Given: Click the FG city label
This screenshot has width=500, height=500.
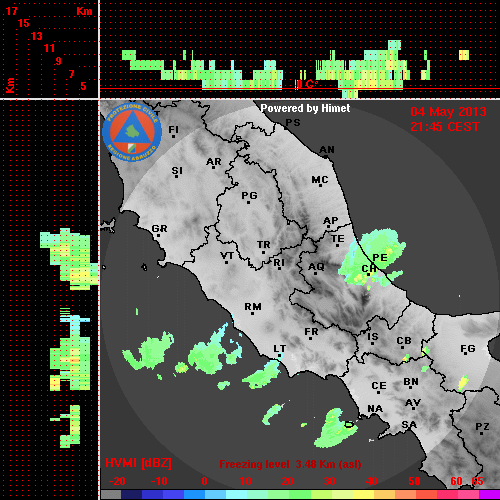Looking at the screenshot, I should click(x=468, y=349).
